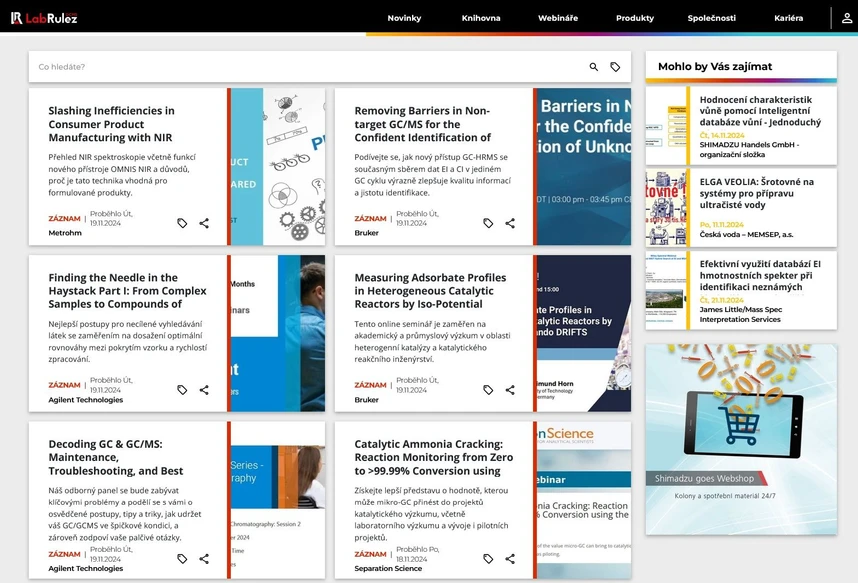
Task: Click Shimadzu goes Webshop banner
Action: pos(741,439)
